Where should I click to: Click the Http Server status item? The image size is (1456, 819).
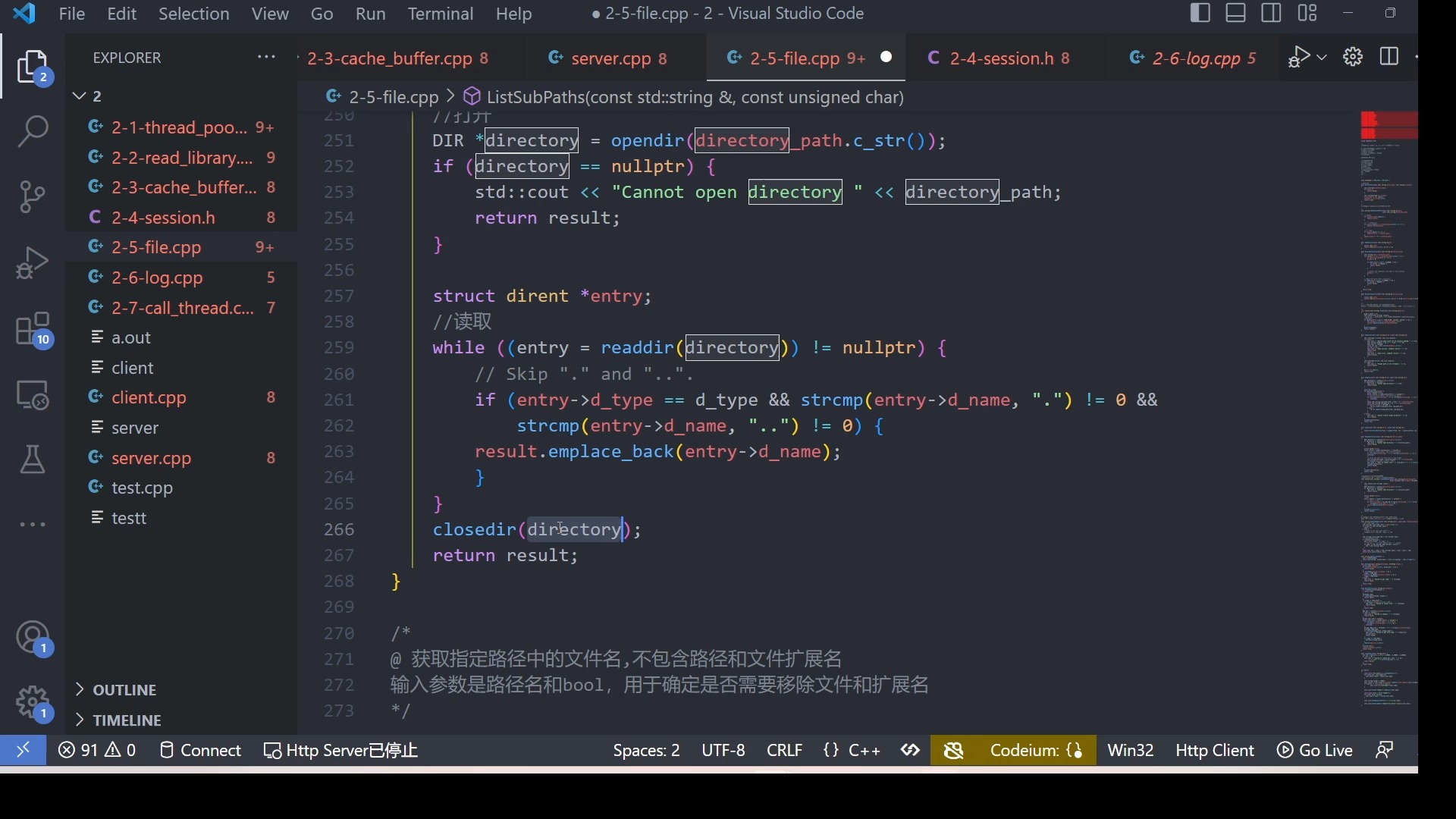341,751
